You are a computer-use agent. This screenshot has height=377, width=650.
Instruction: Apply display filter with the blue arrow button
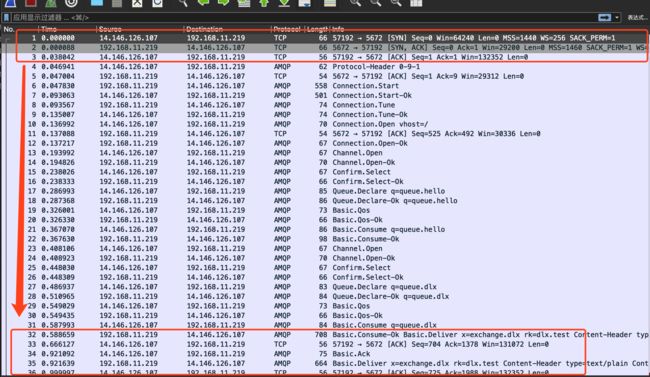point(604,17)
